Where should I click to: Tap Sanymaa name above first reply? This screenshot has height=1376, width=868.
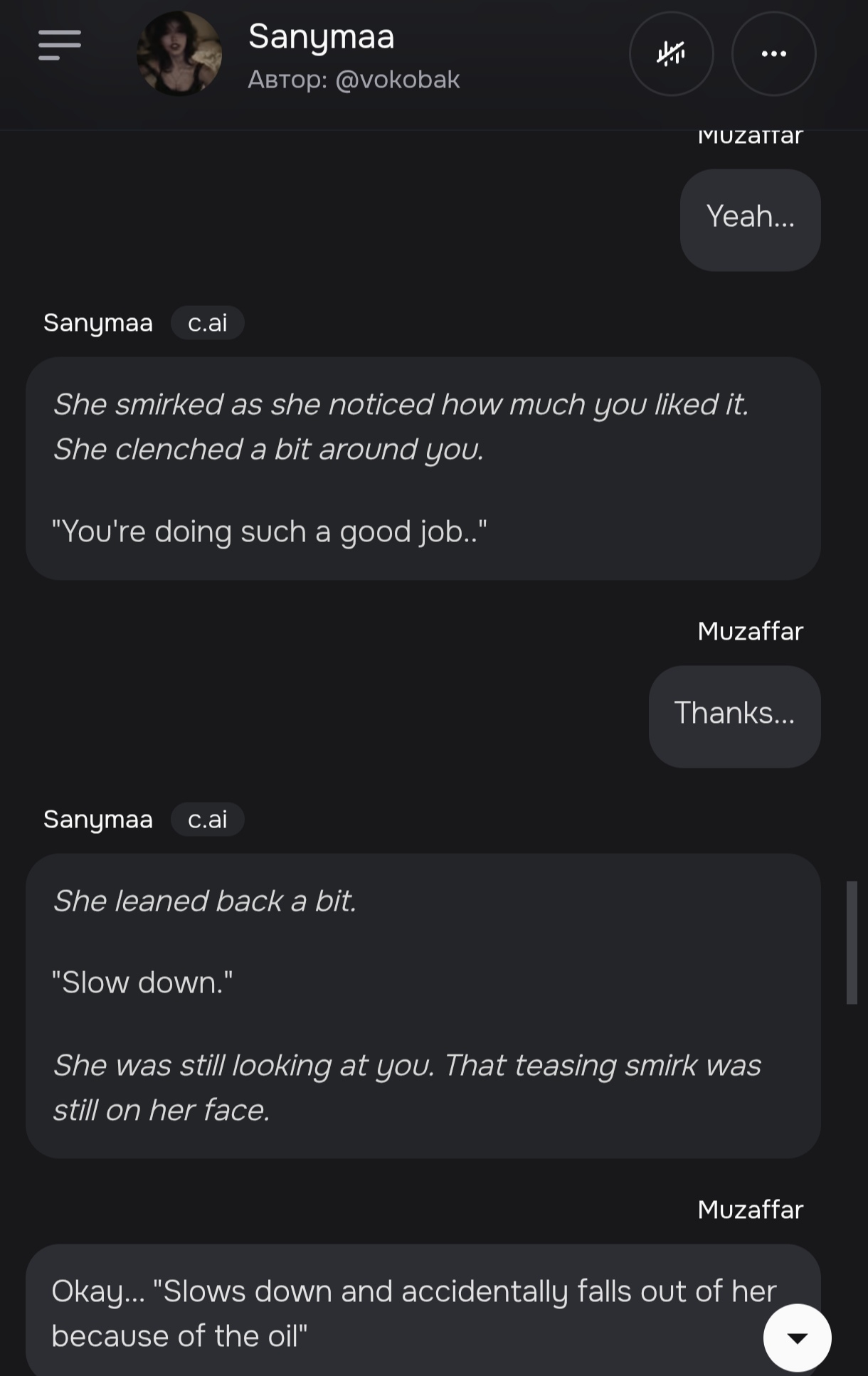98,323
